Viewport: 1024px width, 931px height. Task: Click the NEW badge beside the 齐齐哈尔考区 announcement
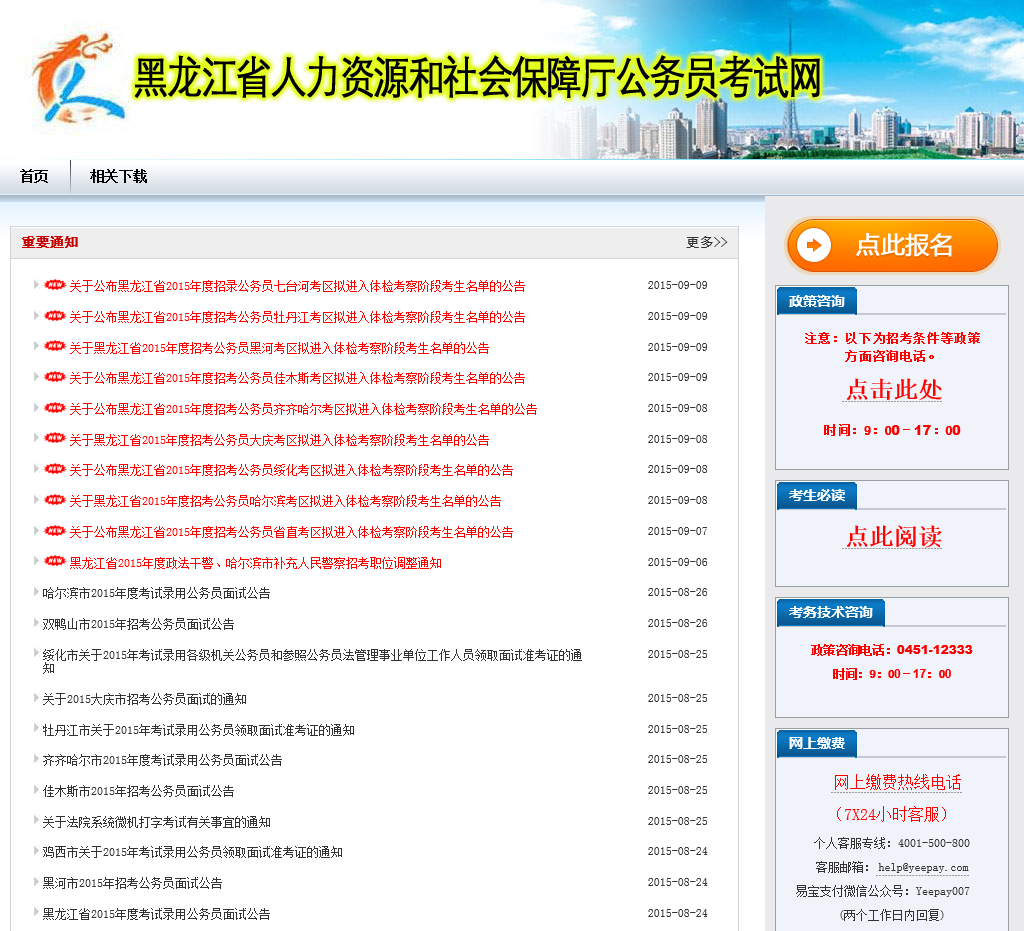[x=55, y=408]
